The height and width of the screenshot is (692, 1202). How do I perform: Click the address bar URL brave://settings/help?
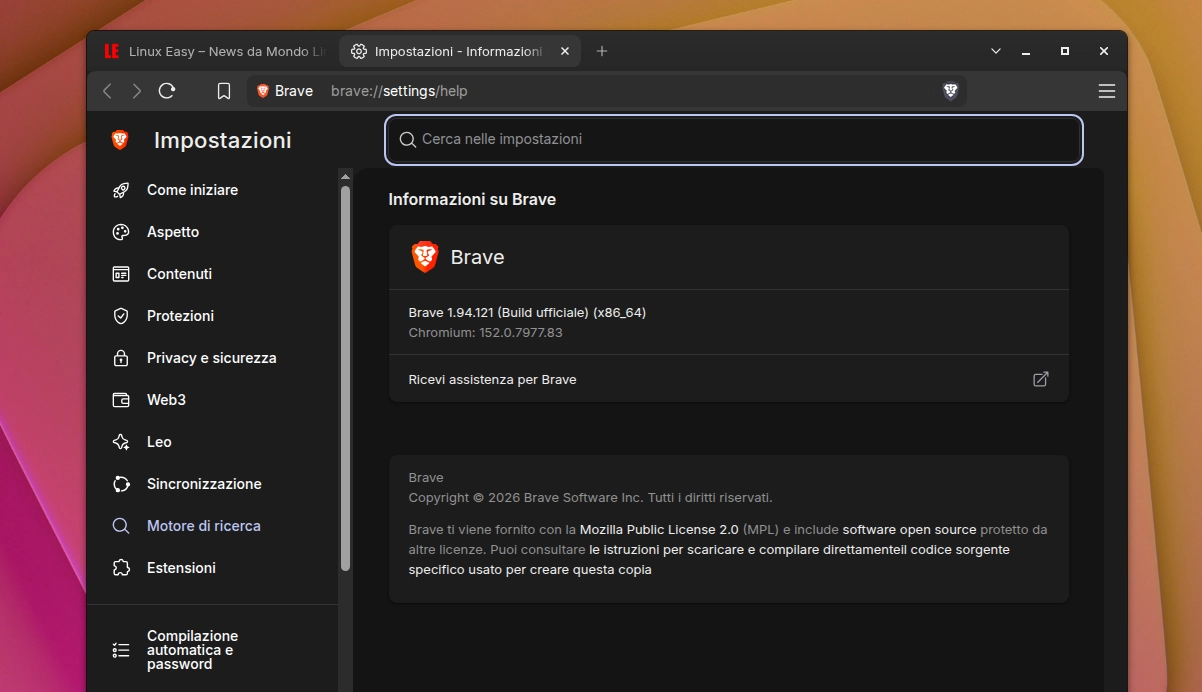coord(399,91)
